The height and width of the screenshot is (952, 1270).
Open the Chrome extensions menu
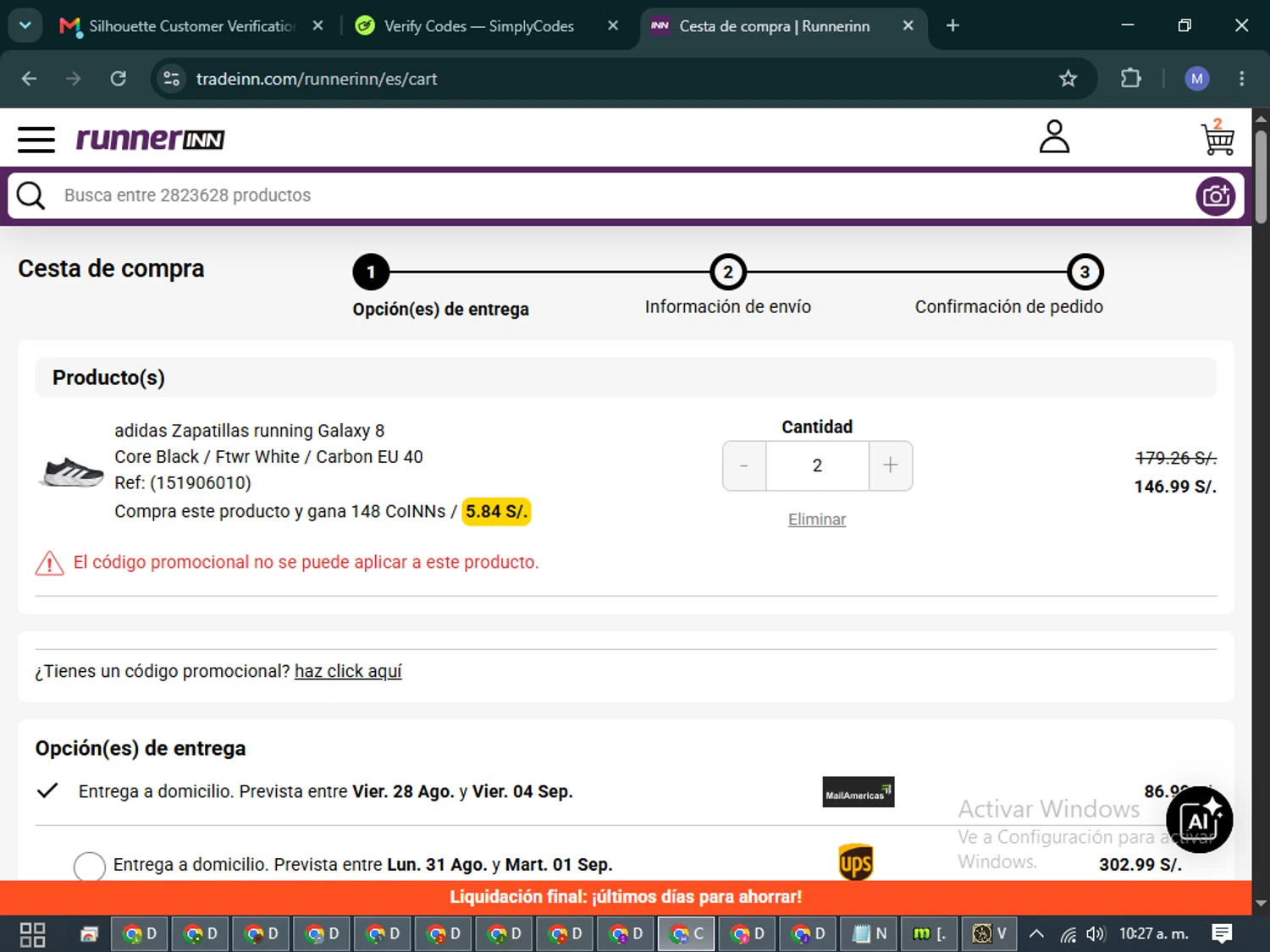coord(1131,79)
